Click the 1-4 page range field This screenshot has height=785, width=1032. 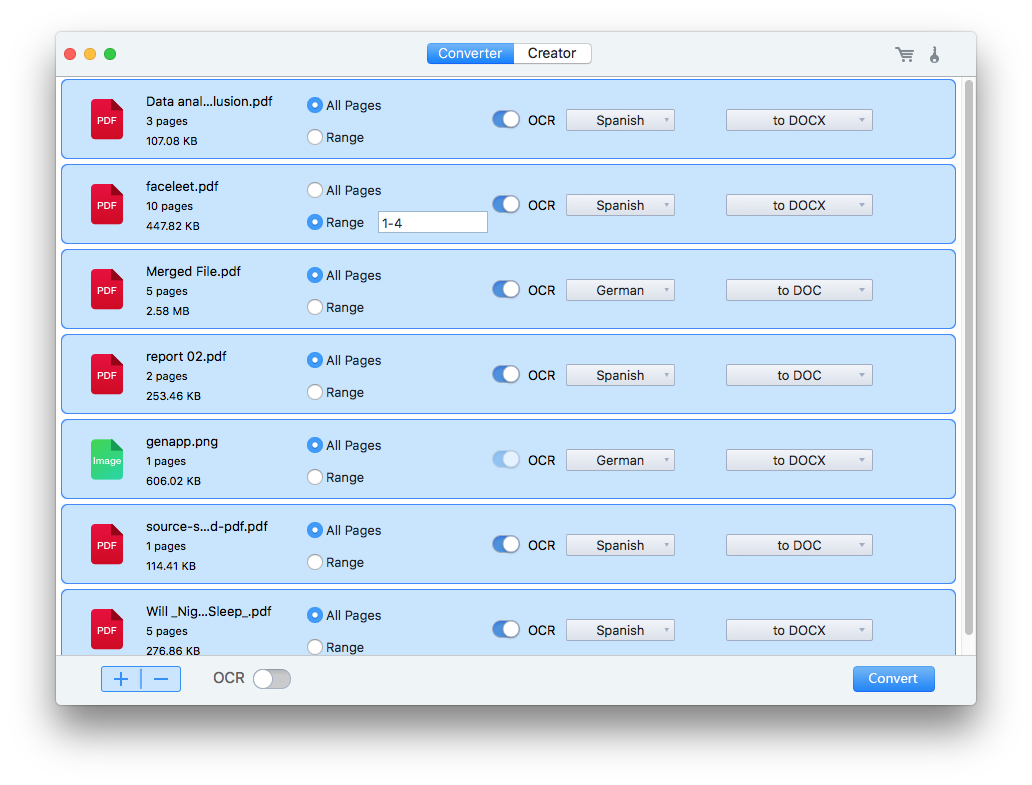coord(432,222)
